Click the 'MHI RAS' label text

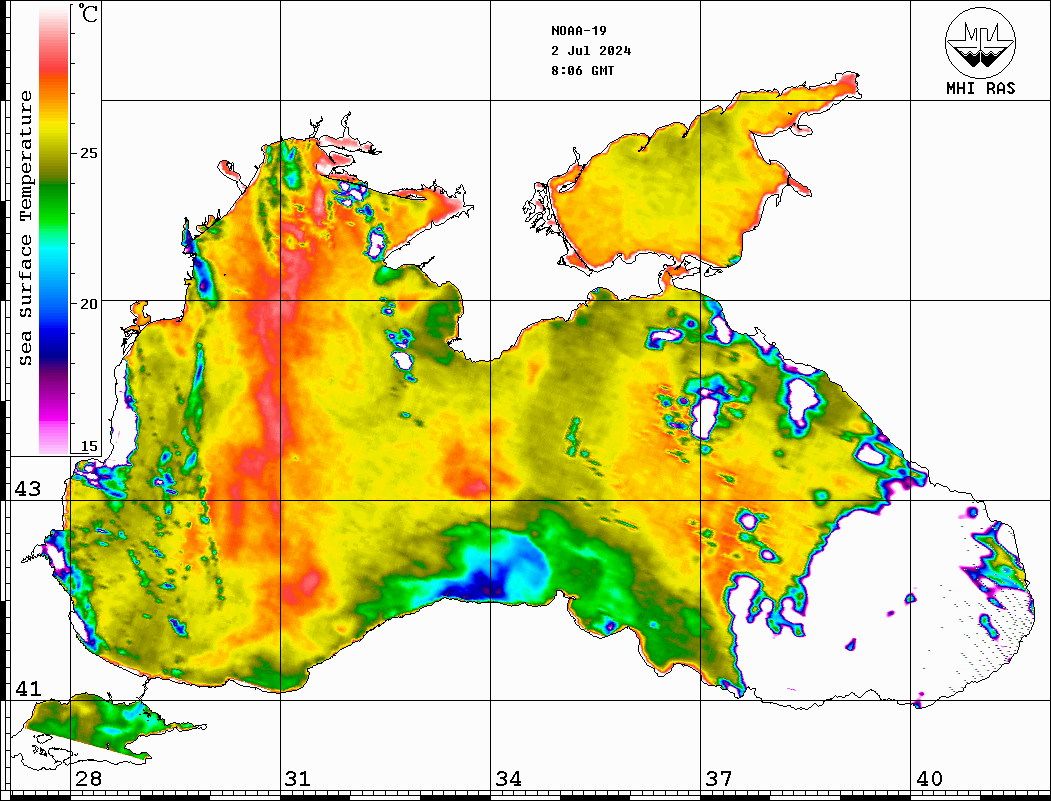pyautogui.click(x=981, y=88)
